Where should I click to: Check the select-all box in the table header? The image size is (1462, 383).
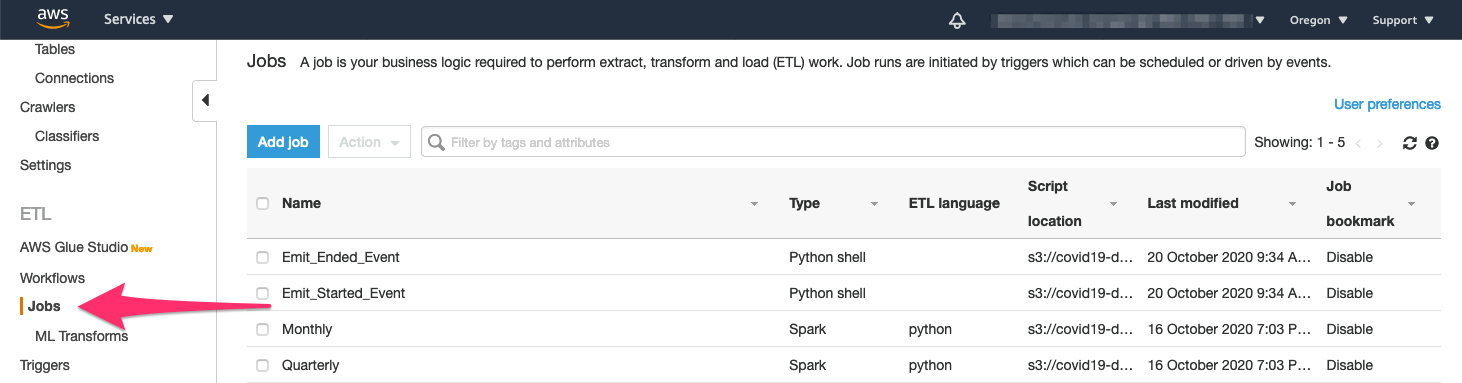click(x=262, y=203)
